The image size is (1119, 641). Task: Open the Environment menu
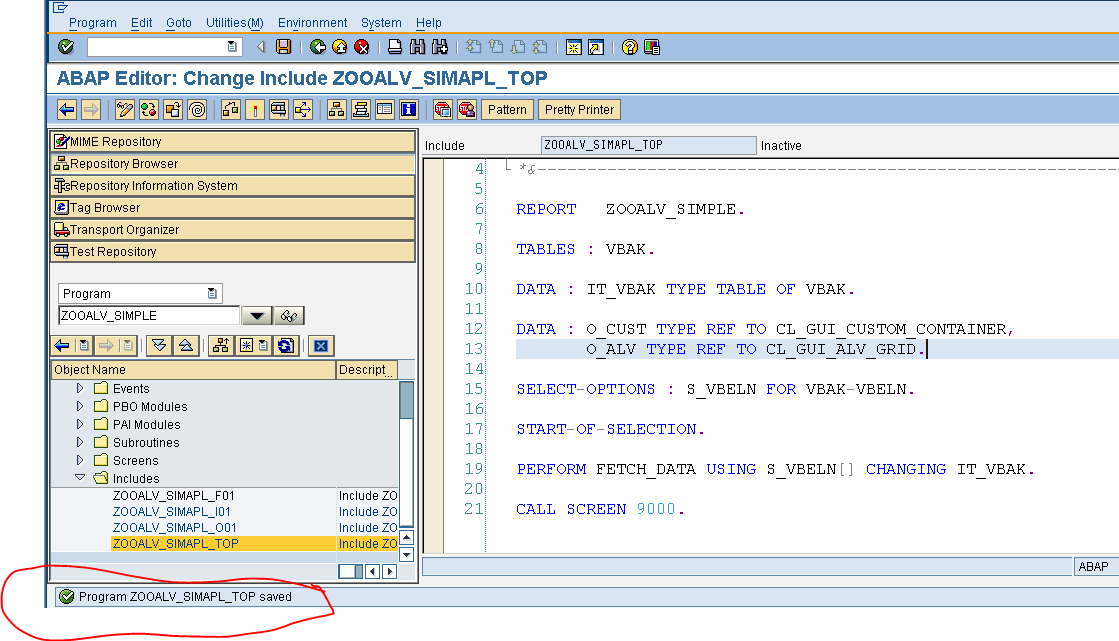[312, 22]
